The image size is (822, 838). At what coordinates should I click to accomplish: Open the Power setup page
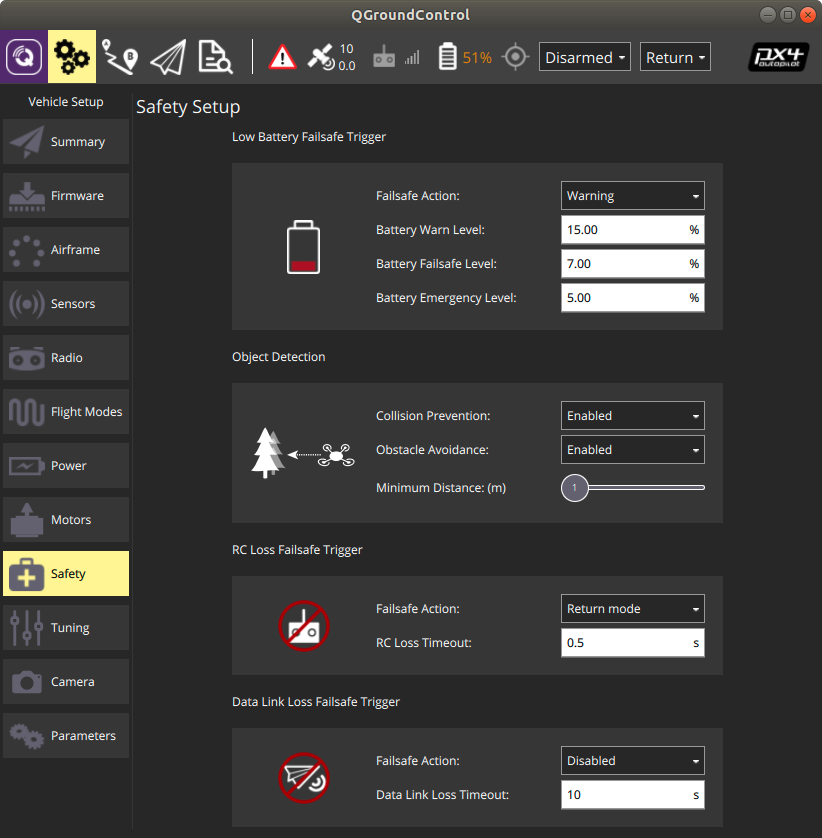tap(66, 465)
